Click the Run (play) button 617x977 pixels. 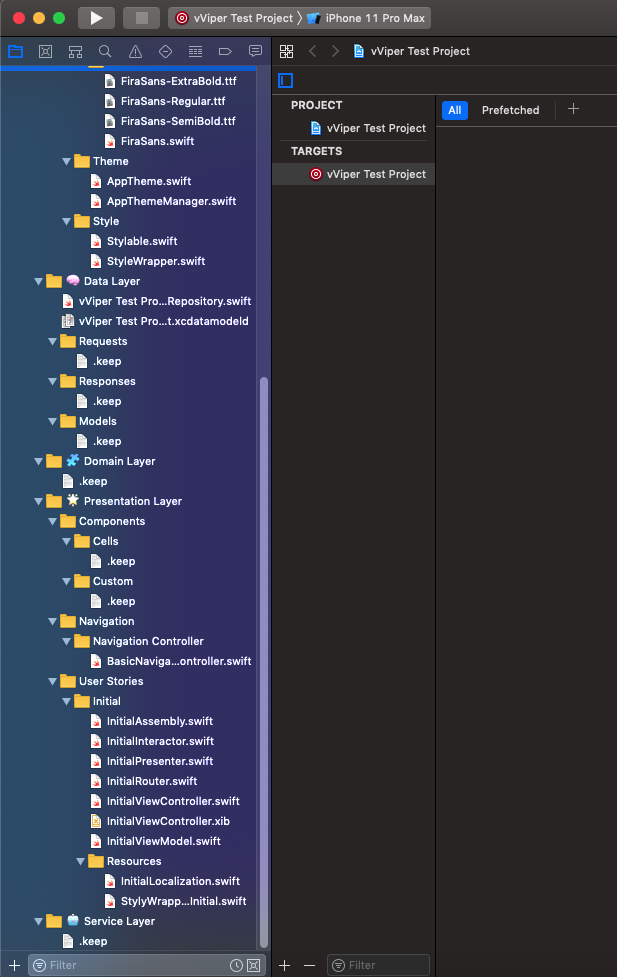[x=96, y=18]
